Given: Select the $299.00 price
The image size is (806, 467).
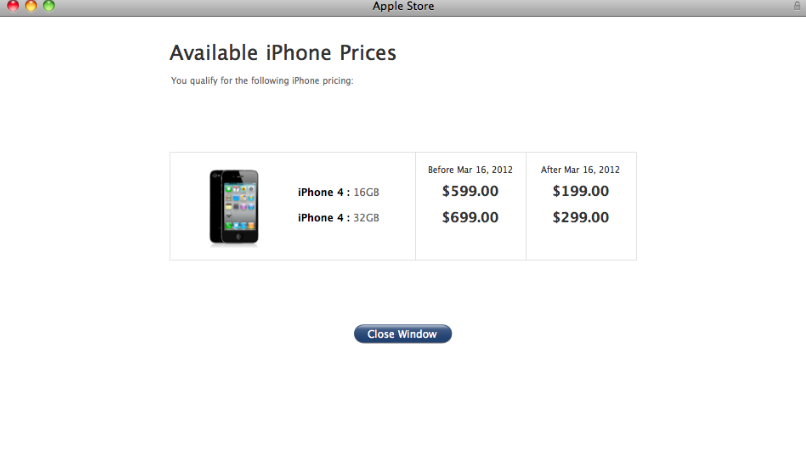Looking at the screenshot, I should pyautogui.click(x=581, y=217).
